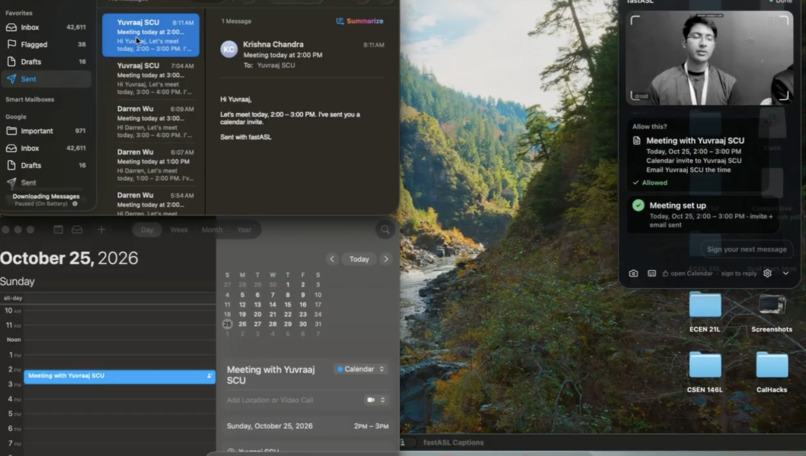Switch Calendar to Month view
Viewport: 806px width, 456px height.
(212, 230)
